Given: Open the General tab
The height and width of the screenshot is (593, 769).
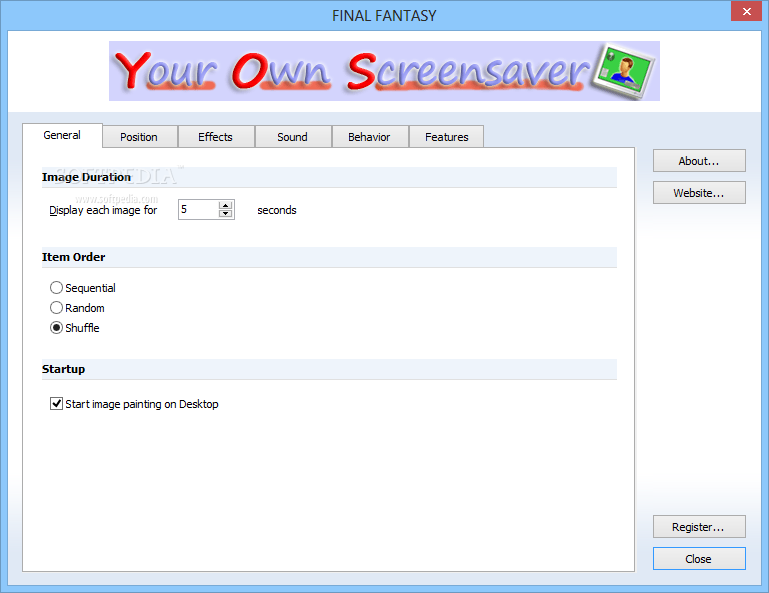Looking at the screenshot, I should [62, 135].
